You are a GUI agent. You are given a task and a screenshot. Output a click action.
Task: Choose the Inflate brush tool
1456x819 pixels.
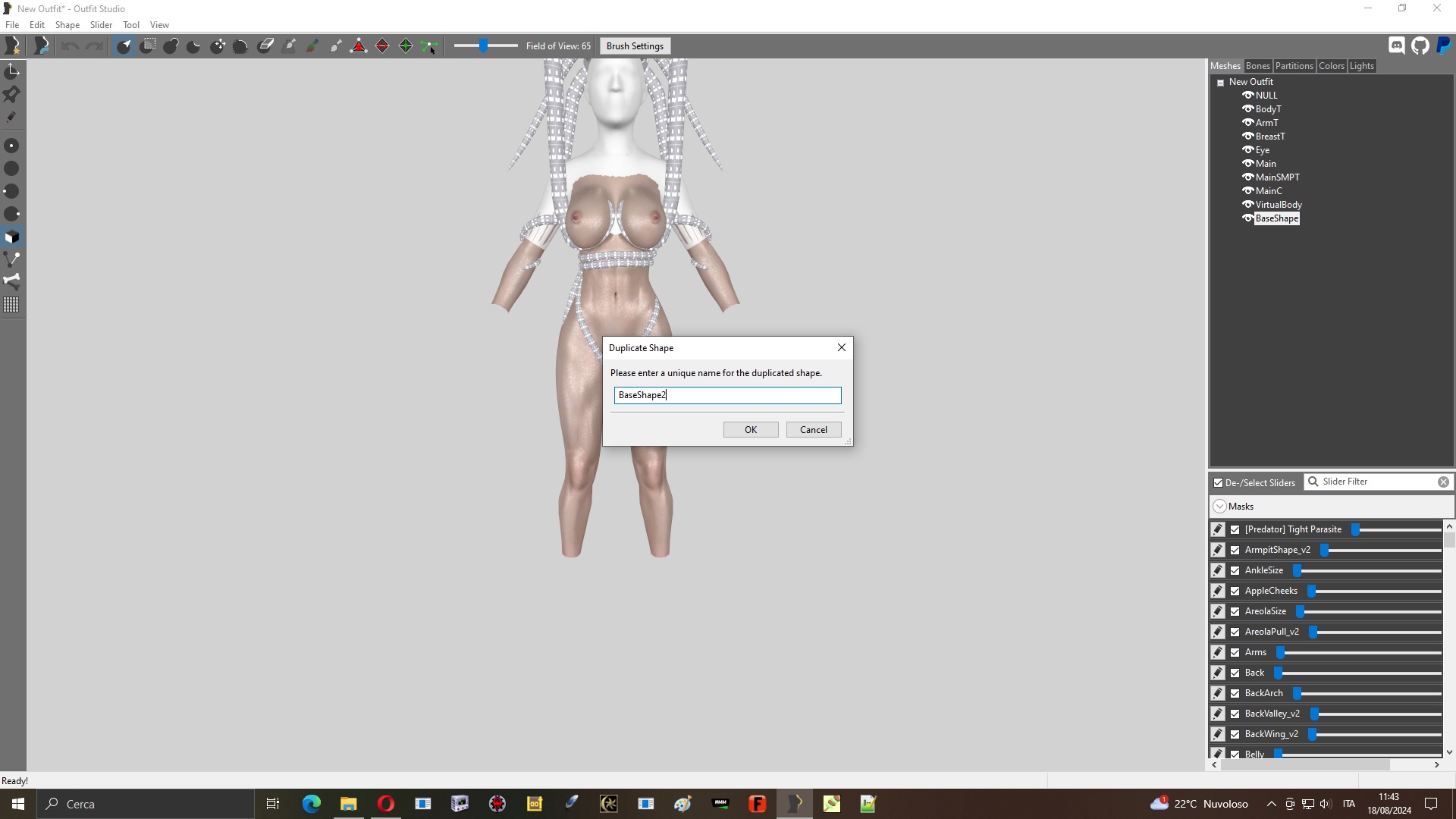tap(171, 46)
